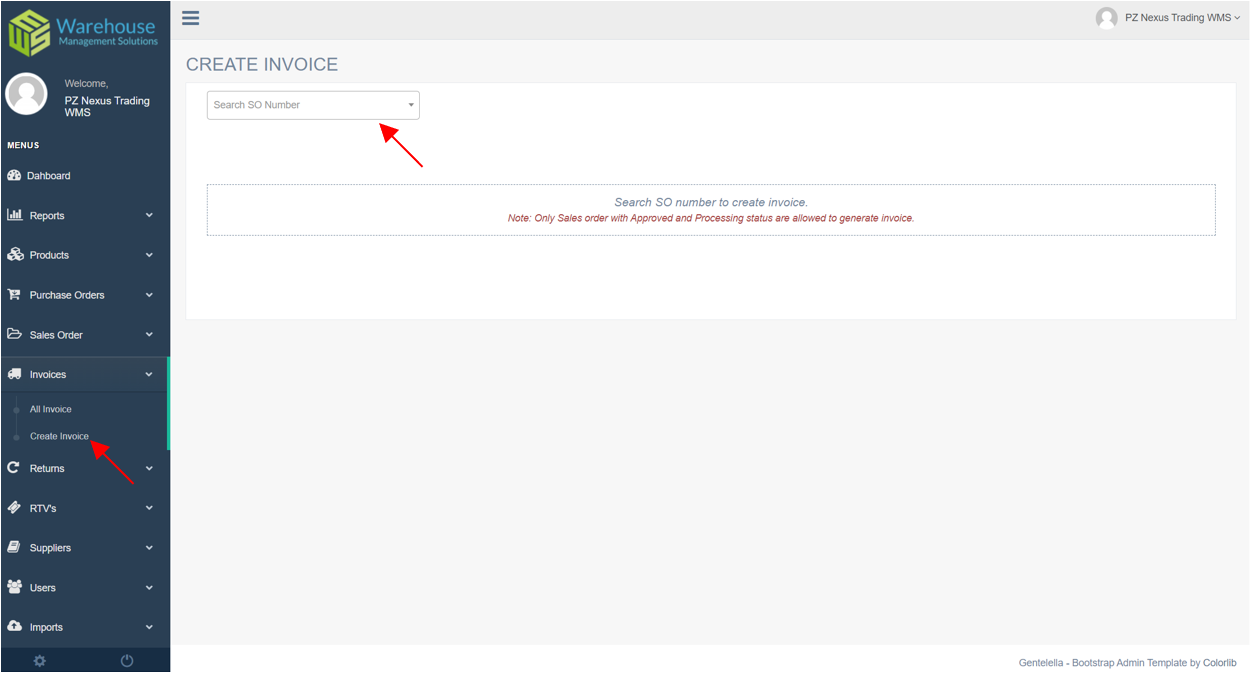Select the Imports cloud icon

[14, 627]
